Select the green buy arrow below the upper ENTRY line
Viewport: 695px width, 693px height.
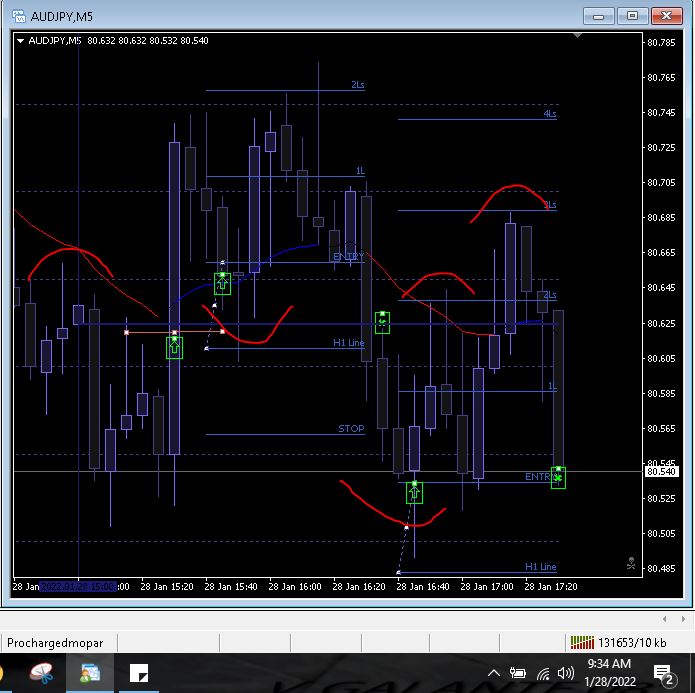pos(222,284)
